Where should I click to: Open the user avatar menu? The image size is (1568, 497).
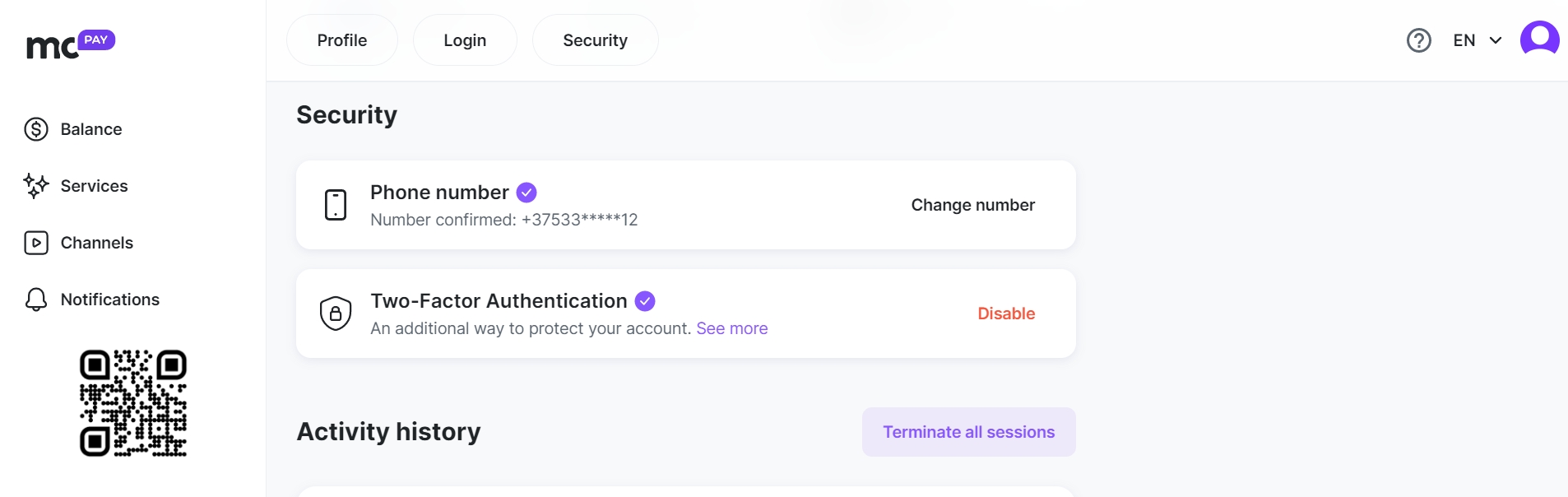tap(1540, 39)
